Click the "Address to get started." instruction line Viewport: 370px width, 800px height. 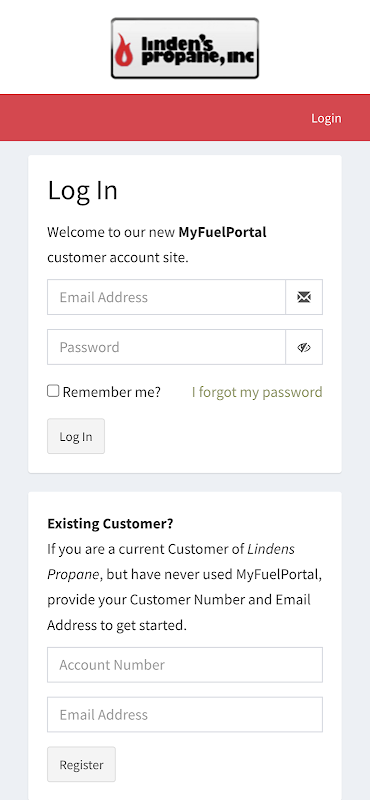point(117,625)
